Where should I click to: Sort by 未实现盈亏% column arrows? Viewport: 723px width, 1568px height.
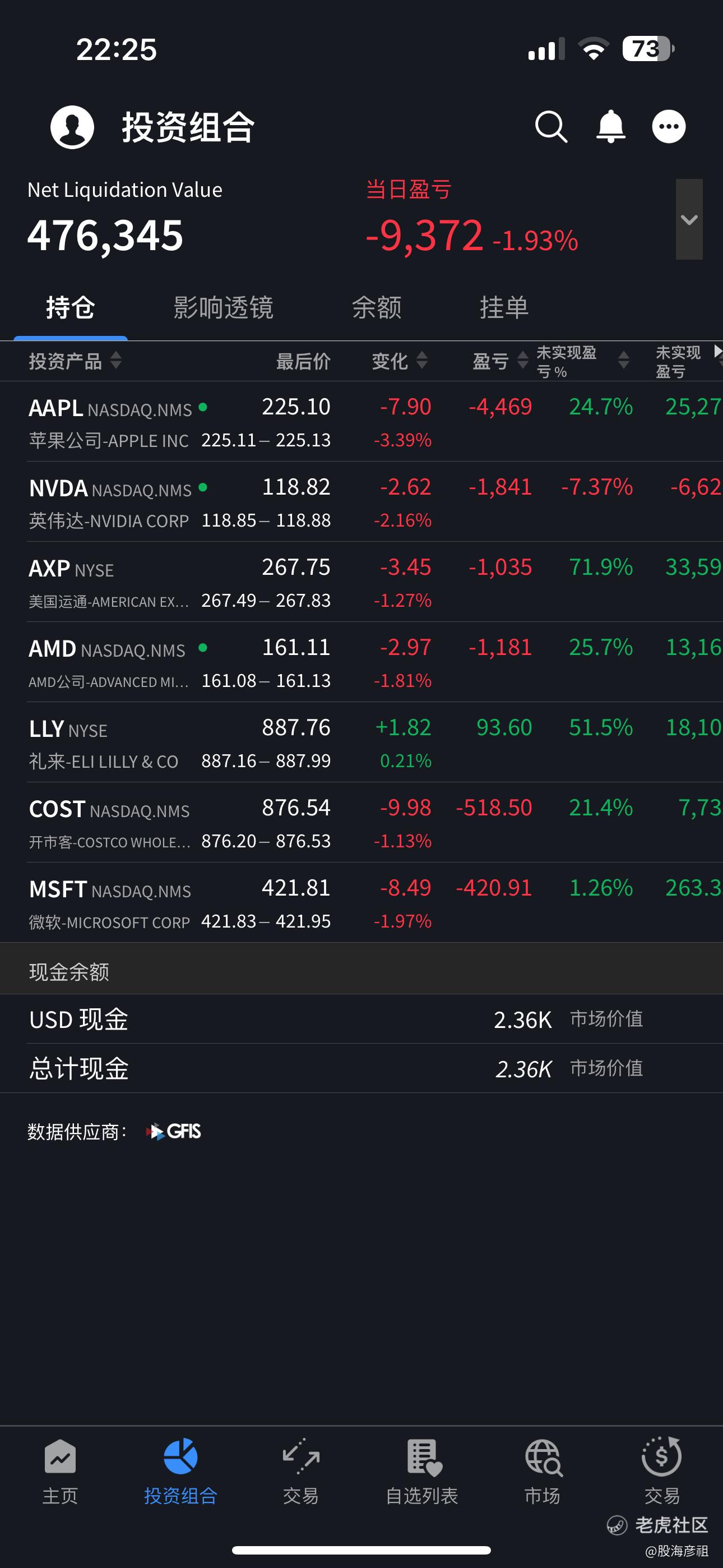[x=623, y=361]
